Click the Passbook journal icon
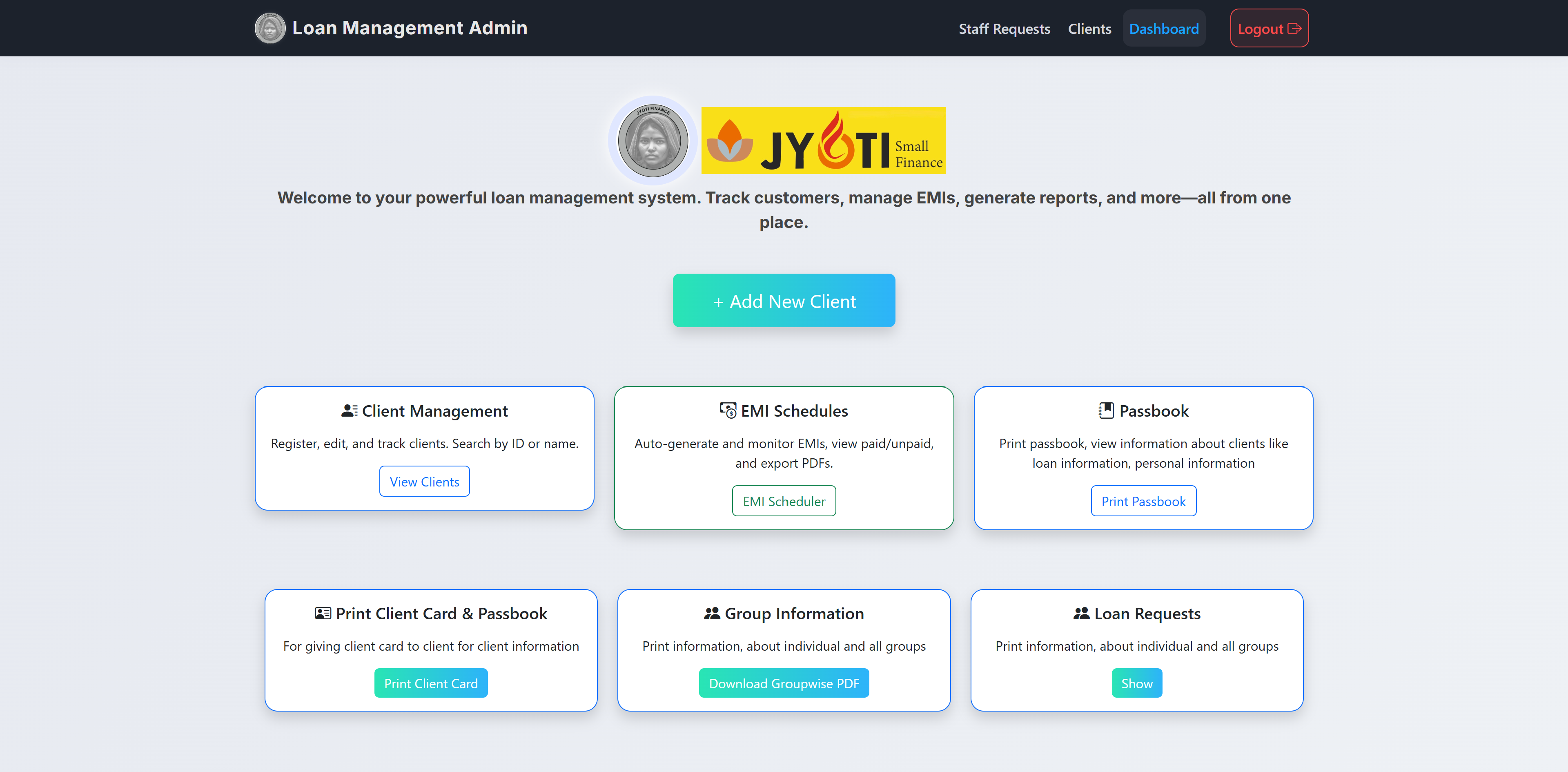This screenshot has height=772, width=1568. pyautogui.click(x=1106, y=411)
